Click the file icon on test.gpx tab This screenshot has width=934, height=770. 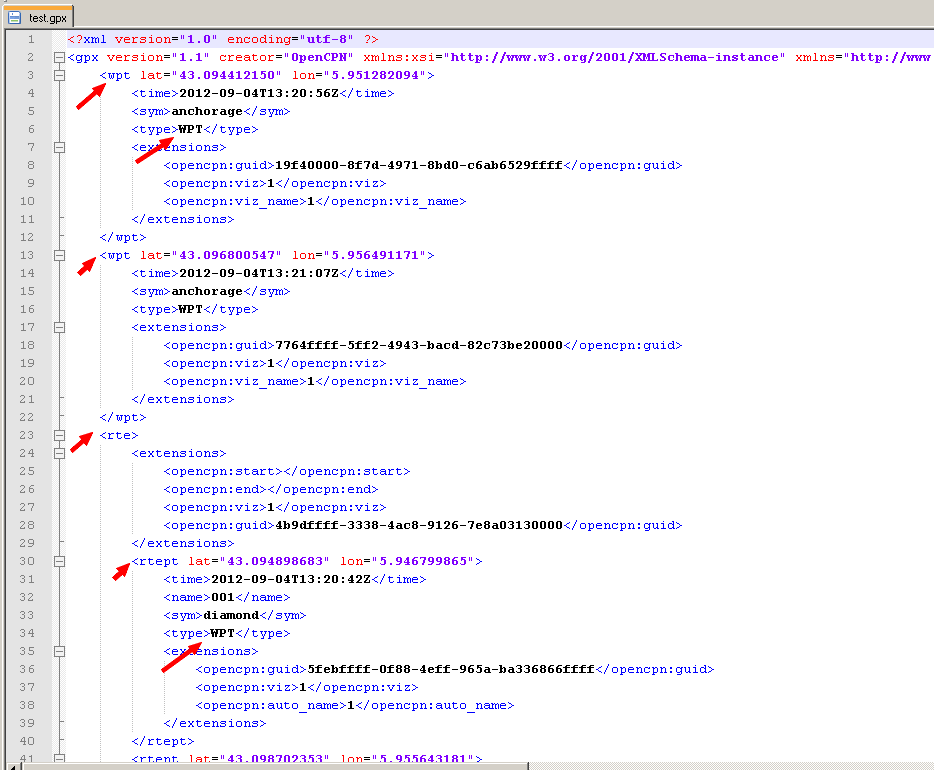pyautogui.click(x=14, y=18)
